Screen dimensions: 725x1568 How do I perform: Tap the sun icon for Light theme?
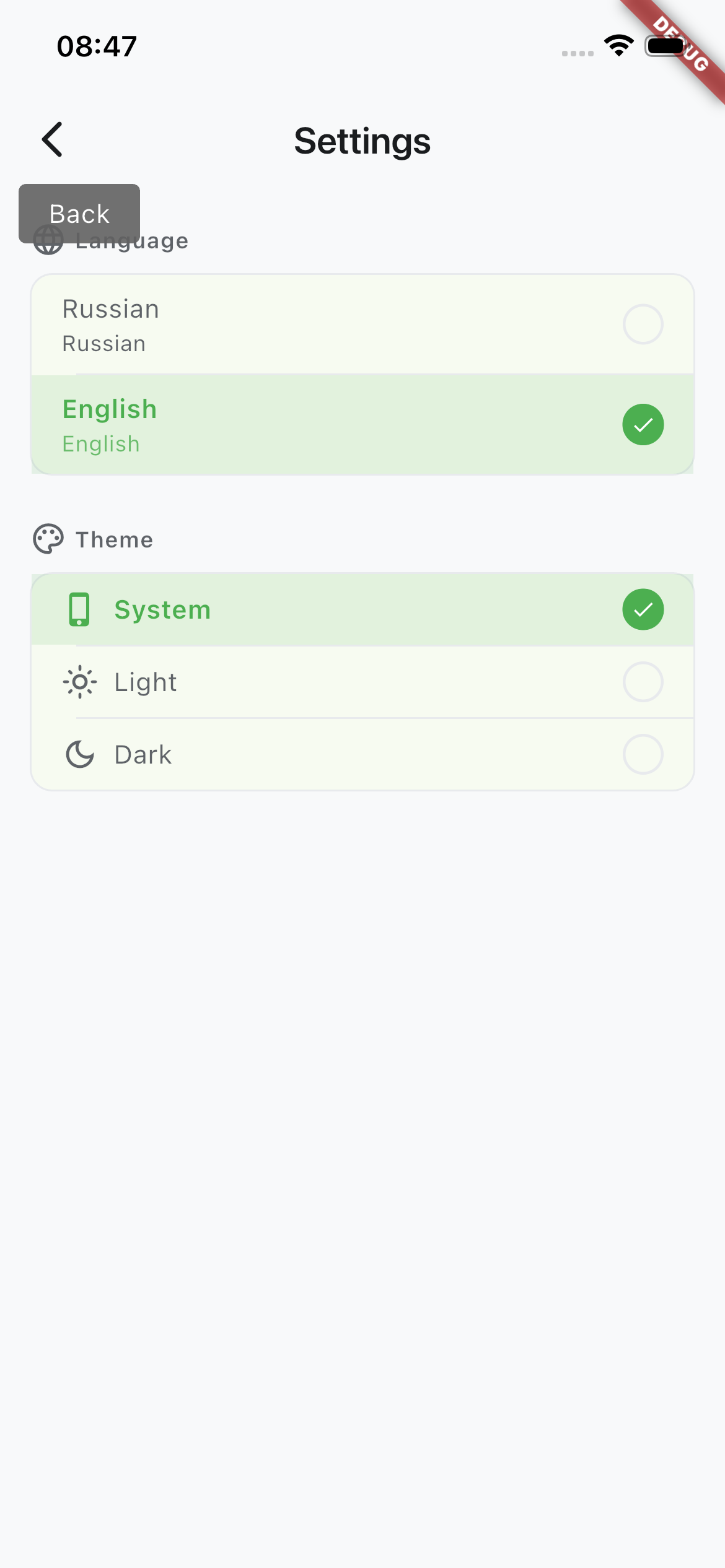coord(80,682)
